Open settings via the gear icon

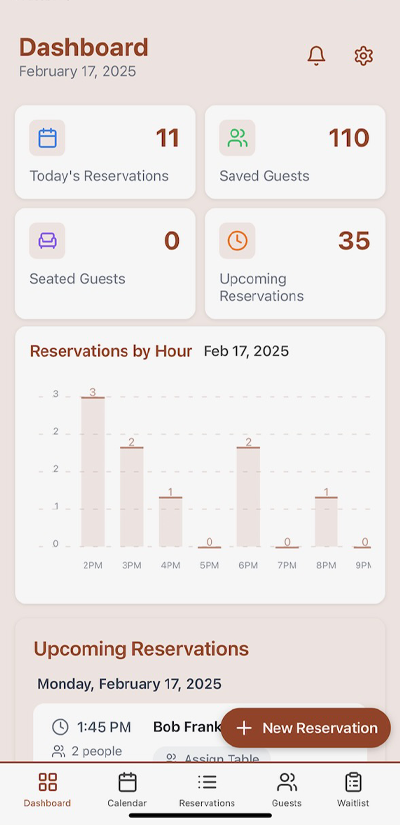[x=364, y=56]
